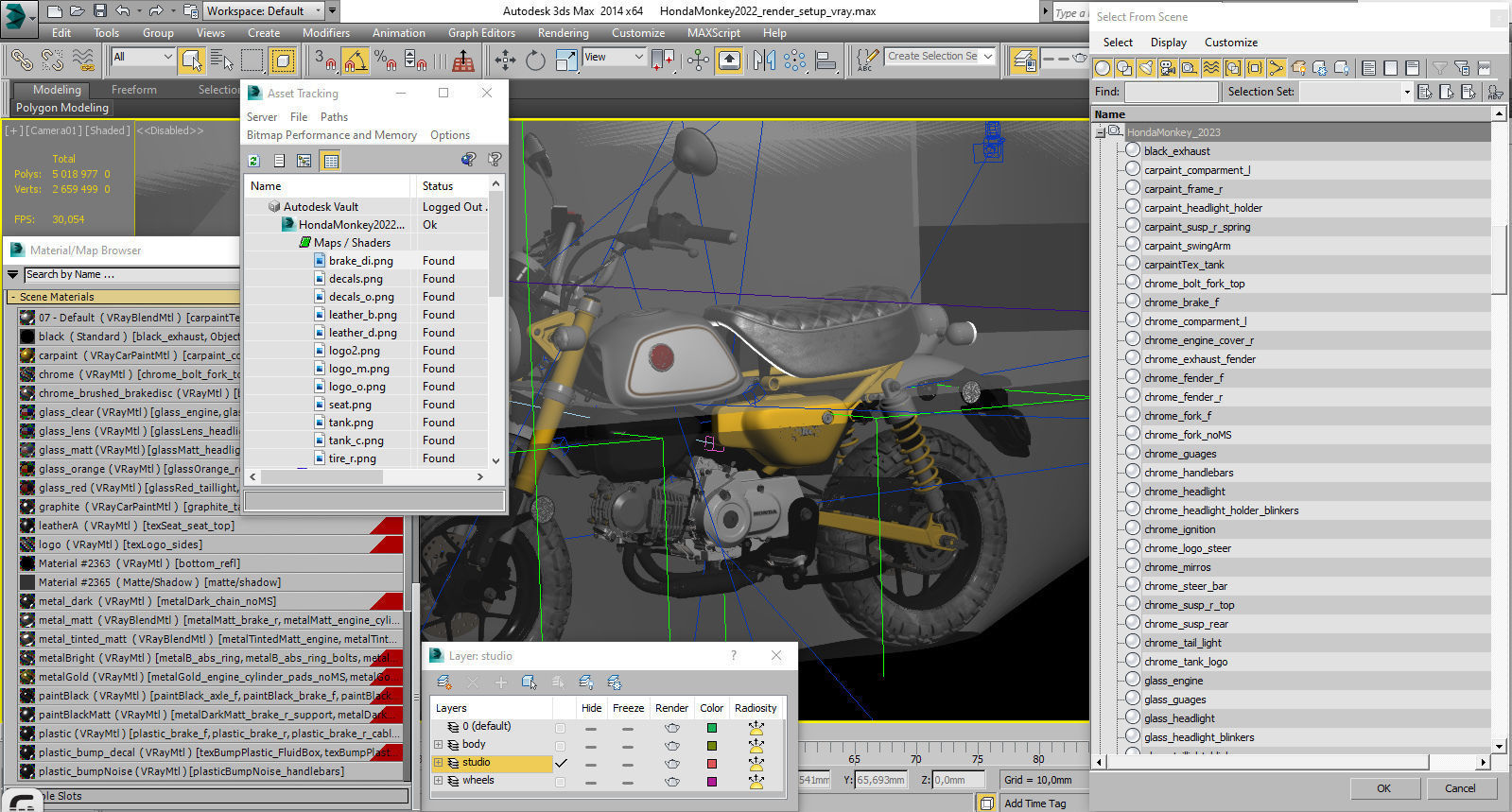This screenshot has width=1512, height=812.
Task: Refresh the Asset Tracking list
Action: pos(253,162)
